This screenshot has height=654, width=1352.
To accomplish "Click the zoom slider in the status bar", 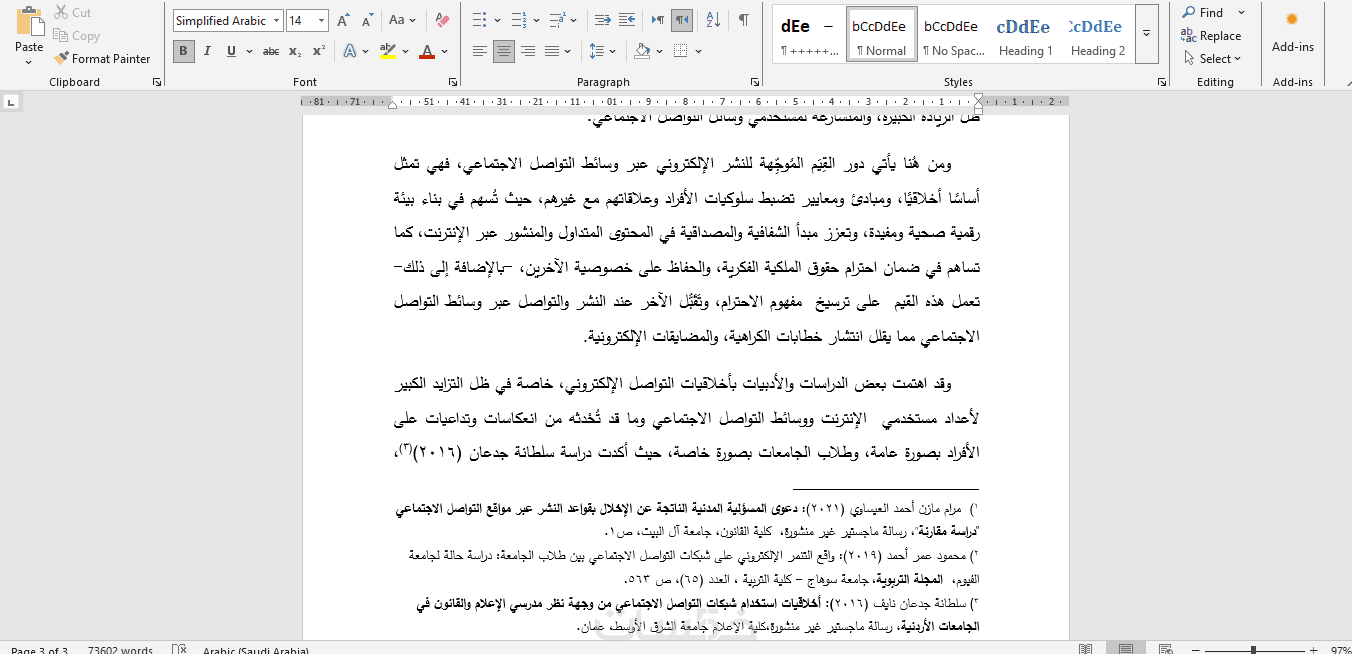I will [x=1254, y=649].
